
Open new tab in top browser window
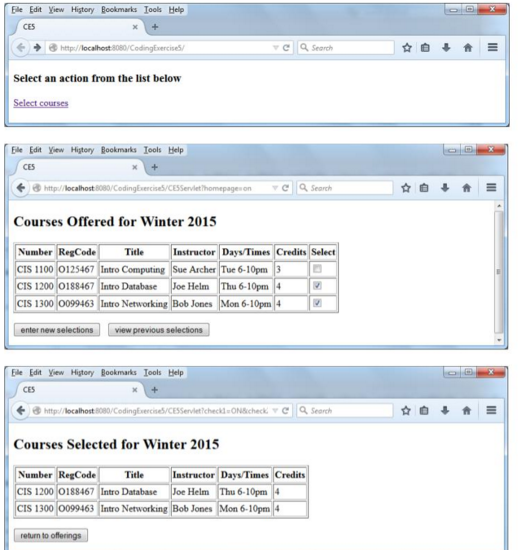point(155,27)
